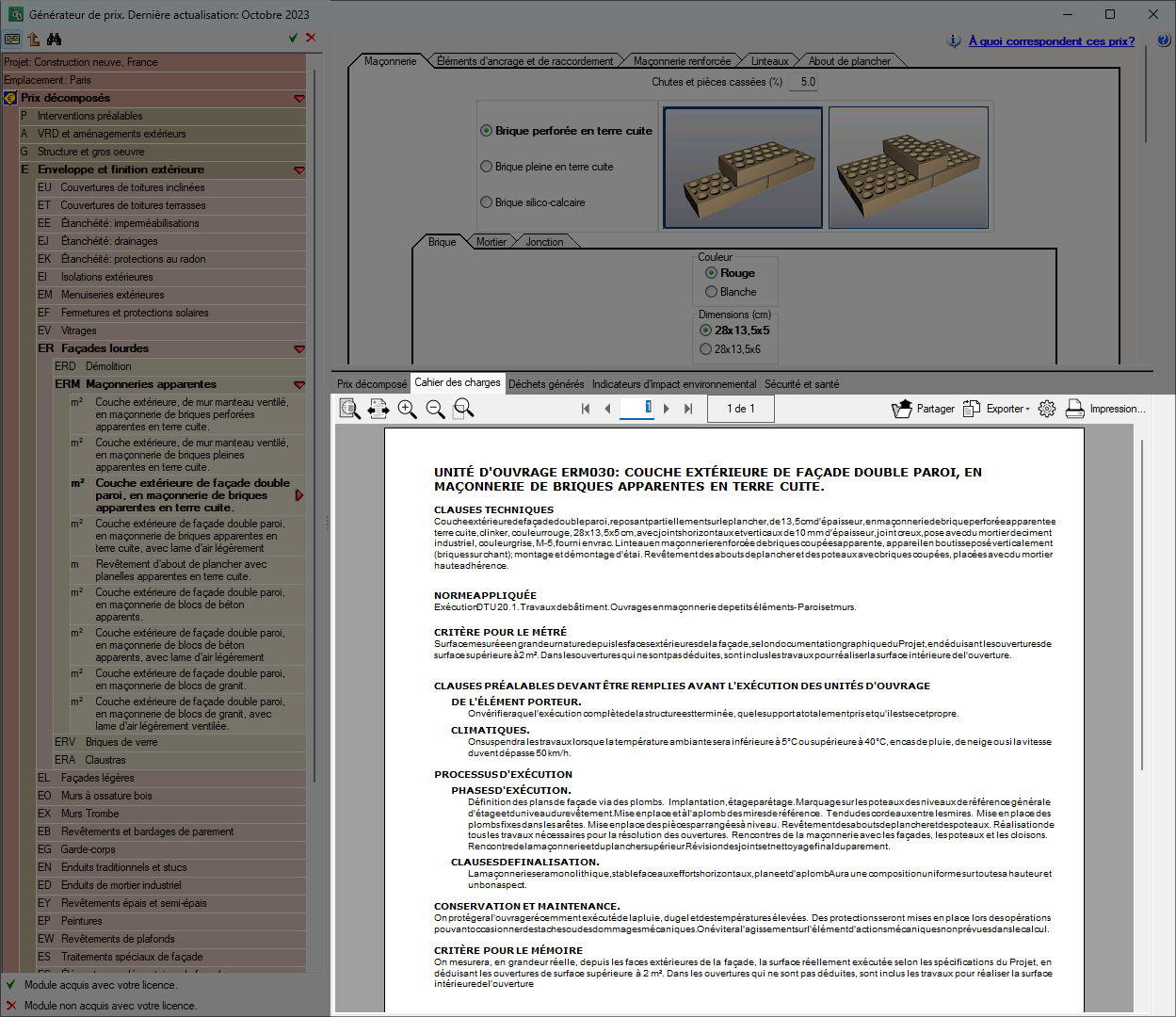Click the Partager button label
This screenshot has width=1176, height=1017.
936,409
